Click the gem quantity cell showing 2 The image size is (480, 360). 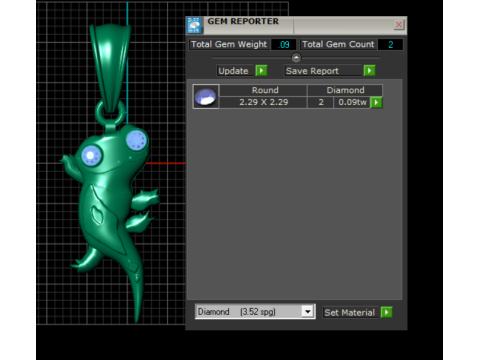click(321, 102)
